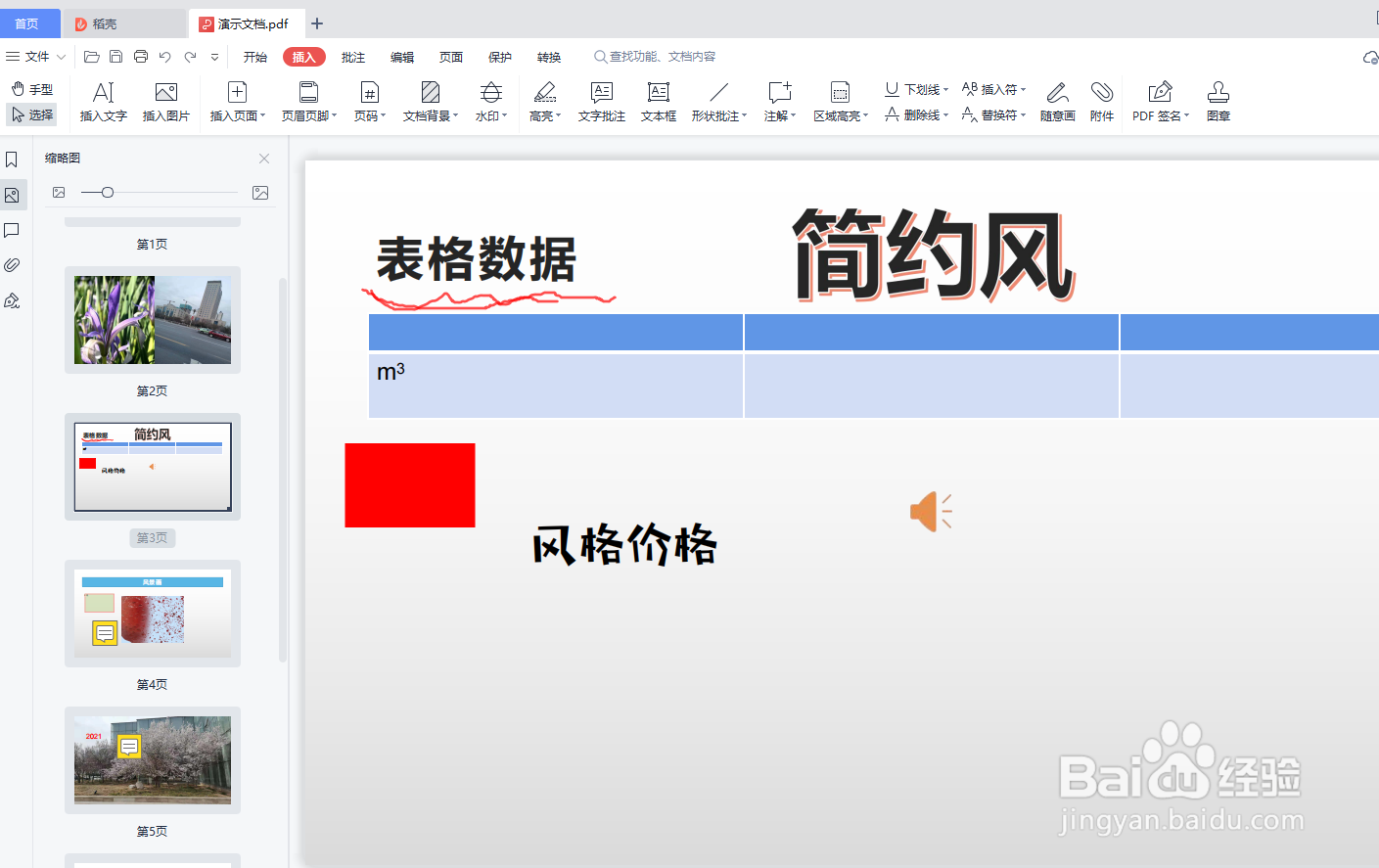The height and width of the screenshot is (868, 1379).
Task: Select the 演示文档.pdf document tab
Action: [248, 23]
